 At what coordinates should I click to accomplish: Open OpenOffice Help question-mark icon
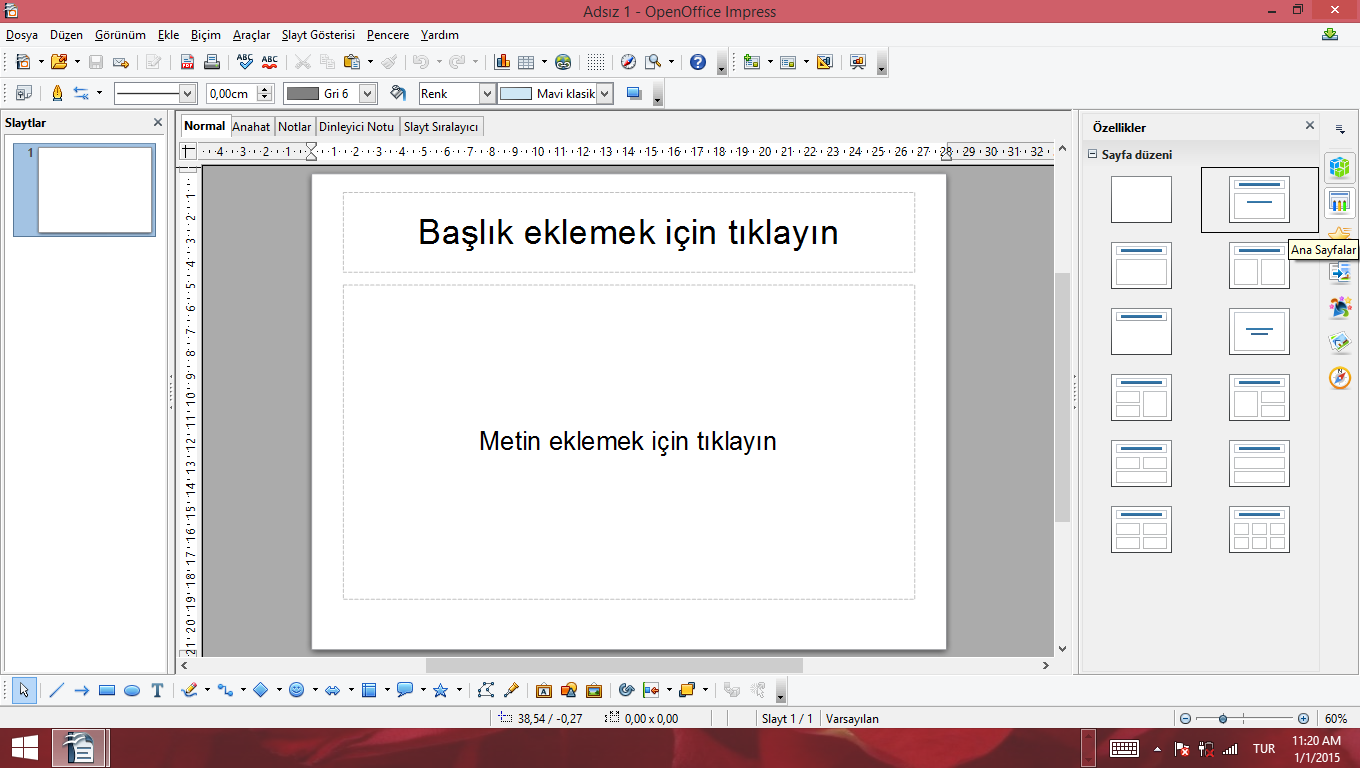pyautogui.click(x=698, y=62)
